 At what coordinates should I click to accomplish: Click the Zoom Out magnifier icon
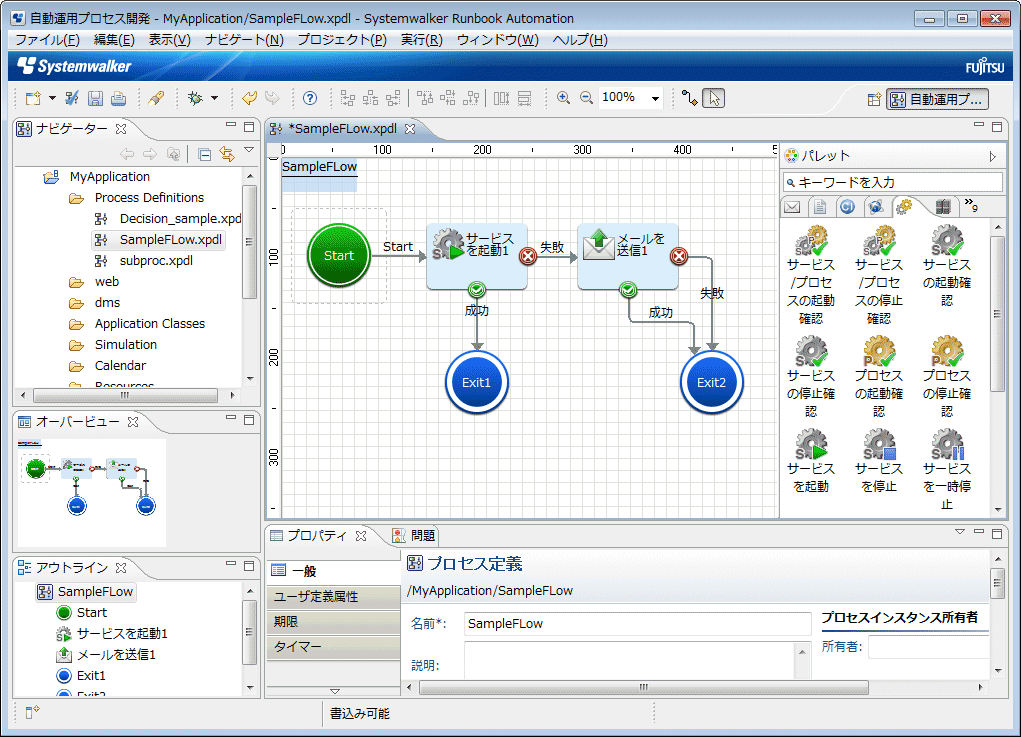tap(586, 98)
